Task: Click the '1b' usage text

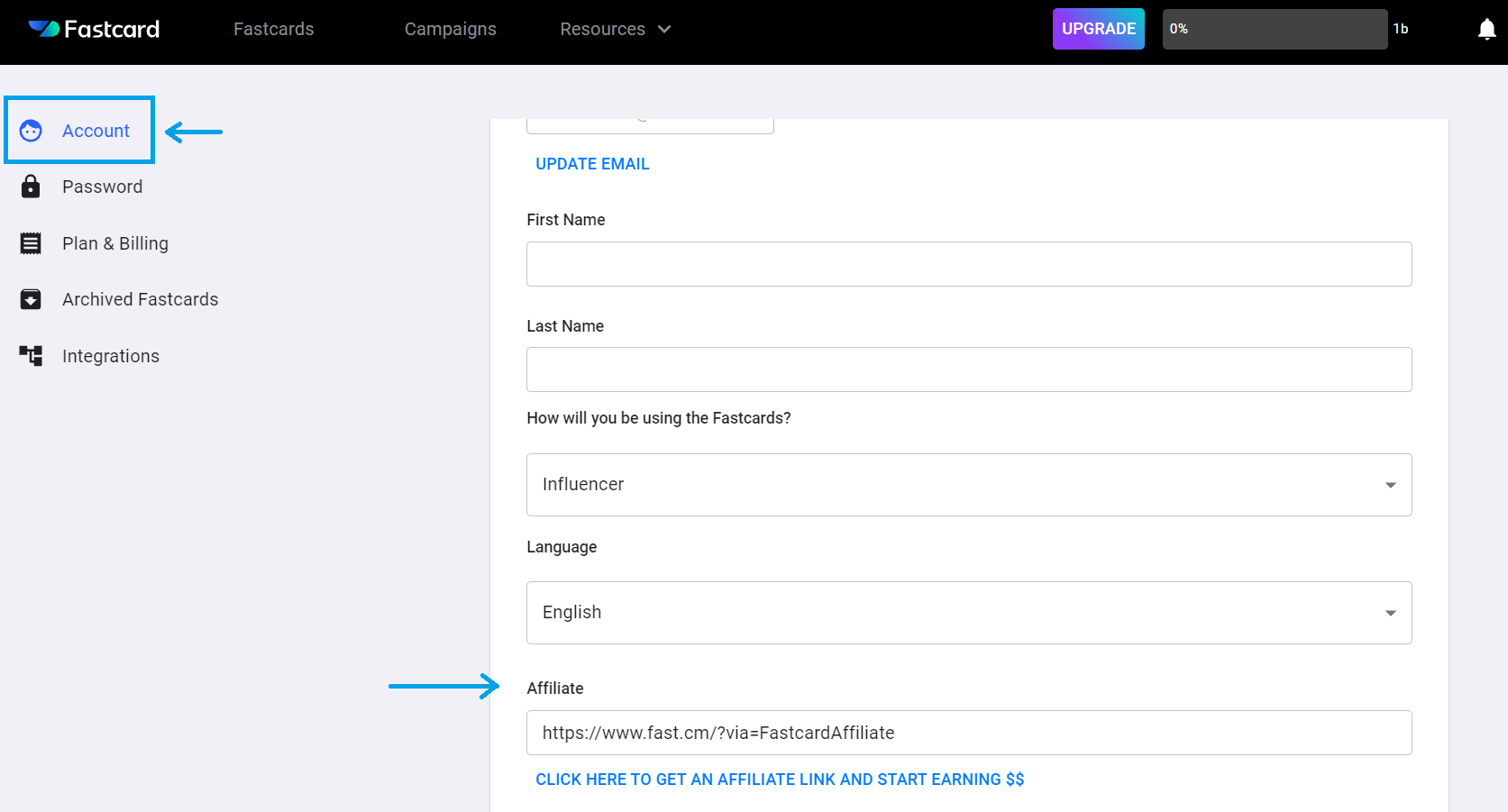Action: (1401, 29)
